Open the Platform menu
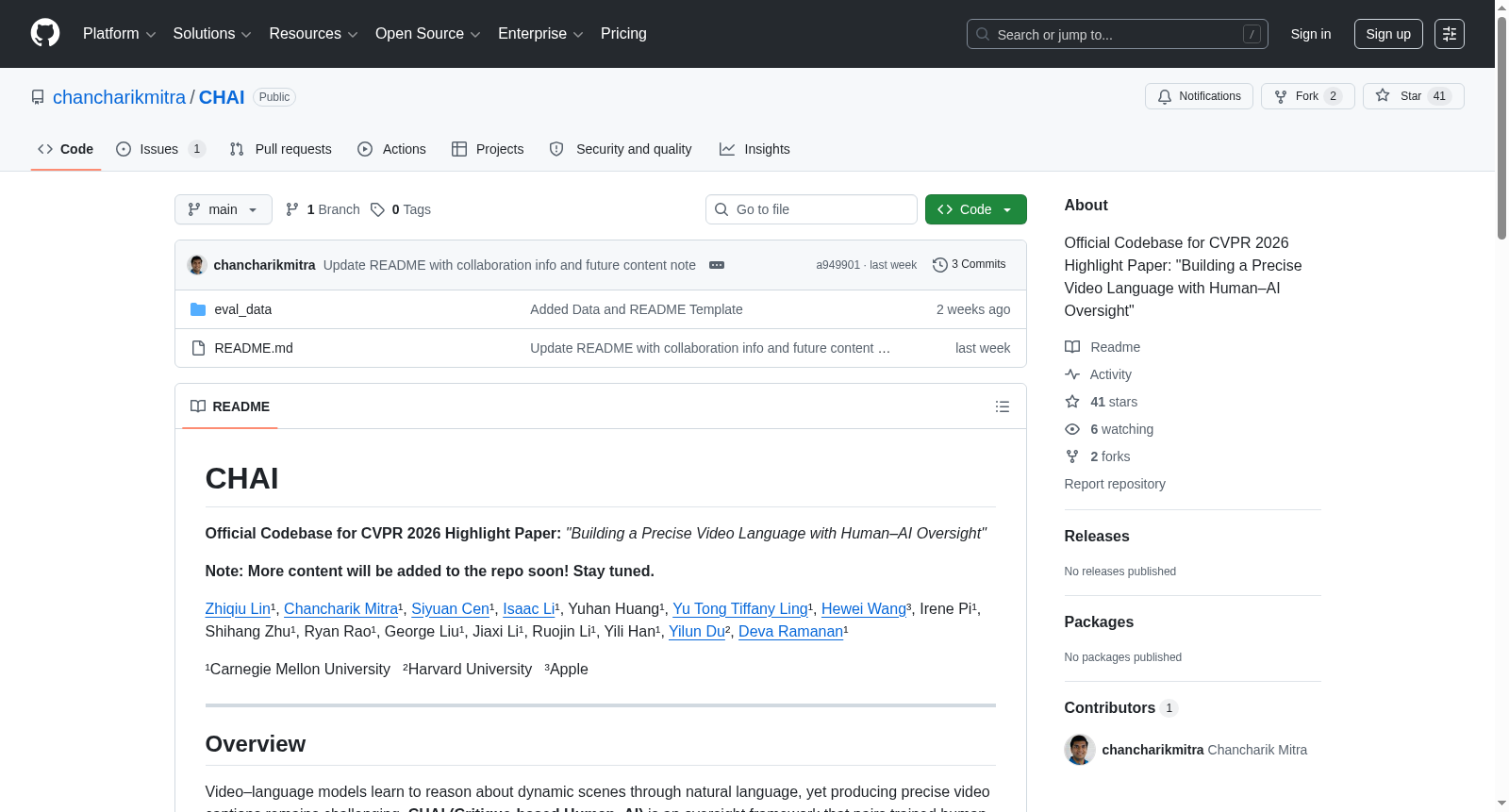The width and height of the screenshot is (1509, 812). coord(119,34)
